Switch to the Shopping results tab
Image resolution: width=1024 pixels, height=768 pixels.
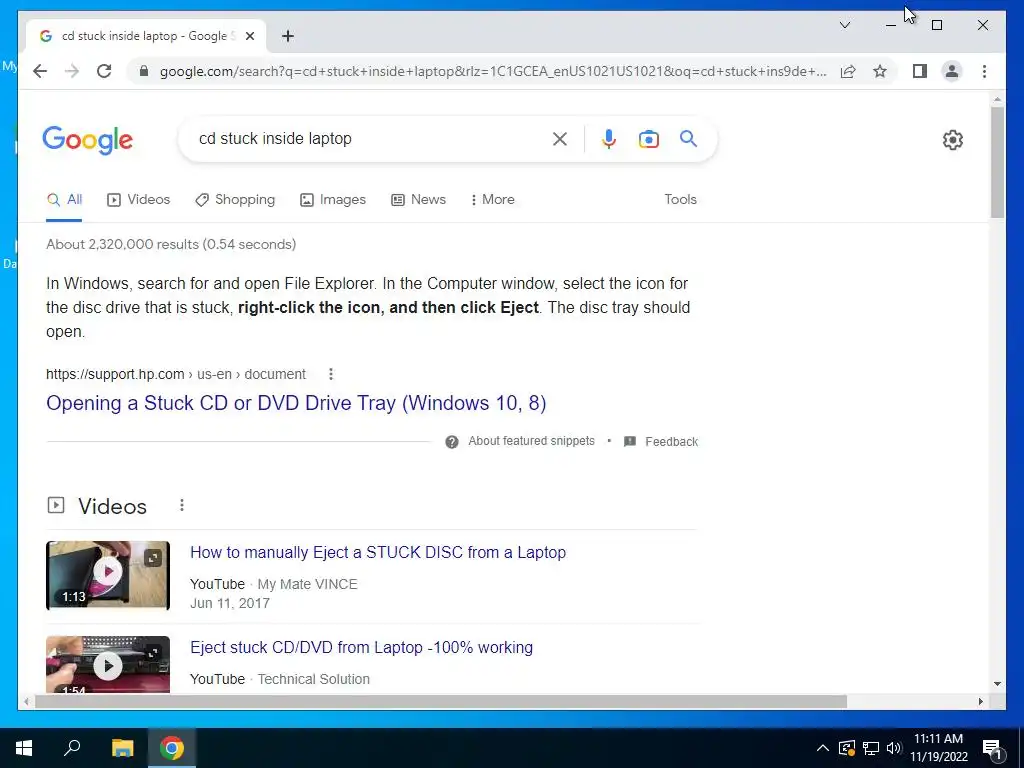coord(235,200)
